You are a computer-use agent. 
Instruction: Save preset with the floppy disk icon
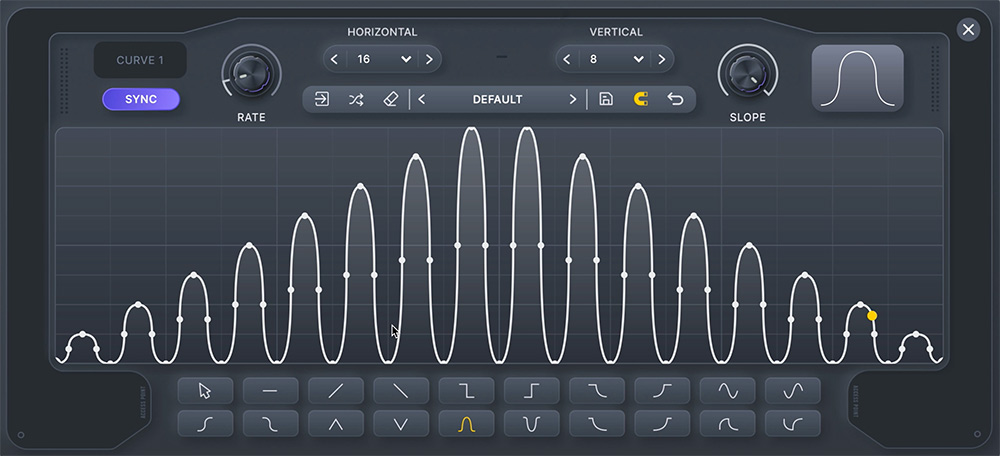[x=606, y=99]
